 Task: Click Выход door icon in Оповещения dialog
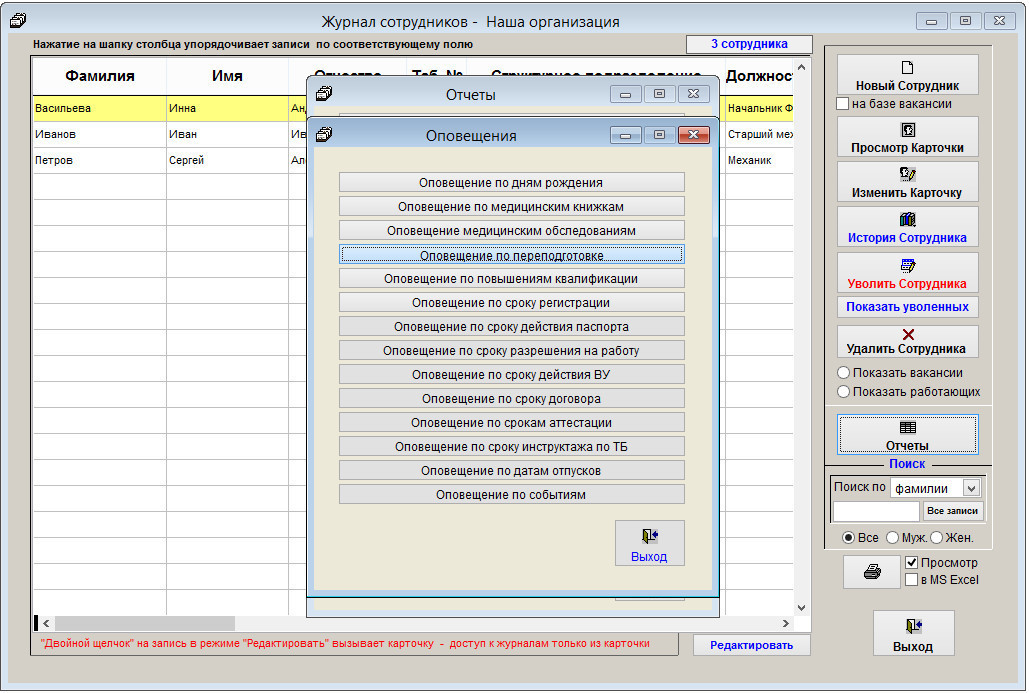click(x=649, y=544)
